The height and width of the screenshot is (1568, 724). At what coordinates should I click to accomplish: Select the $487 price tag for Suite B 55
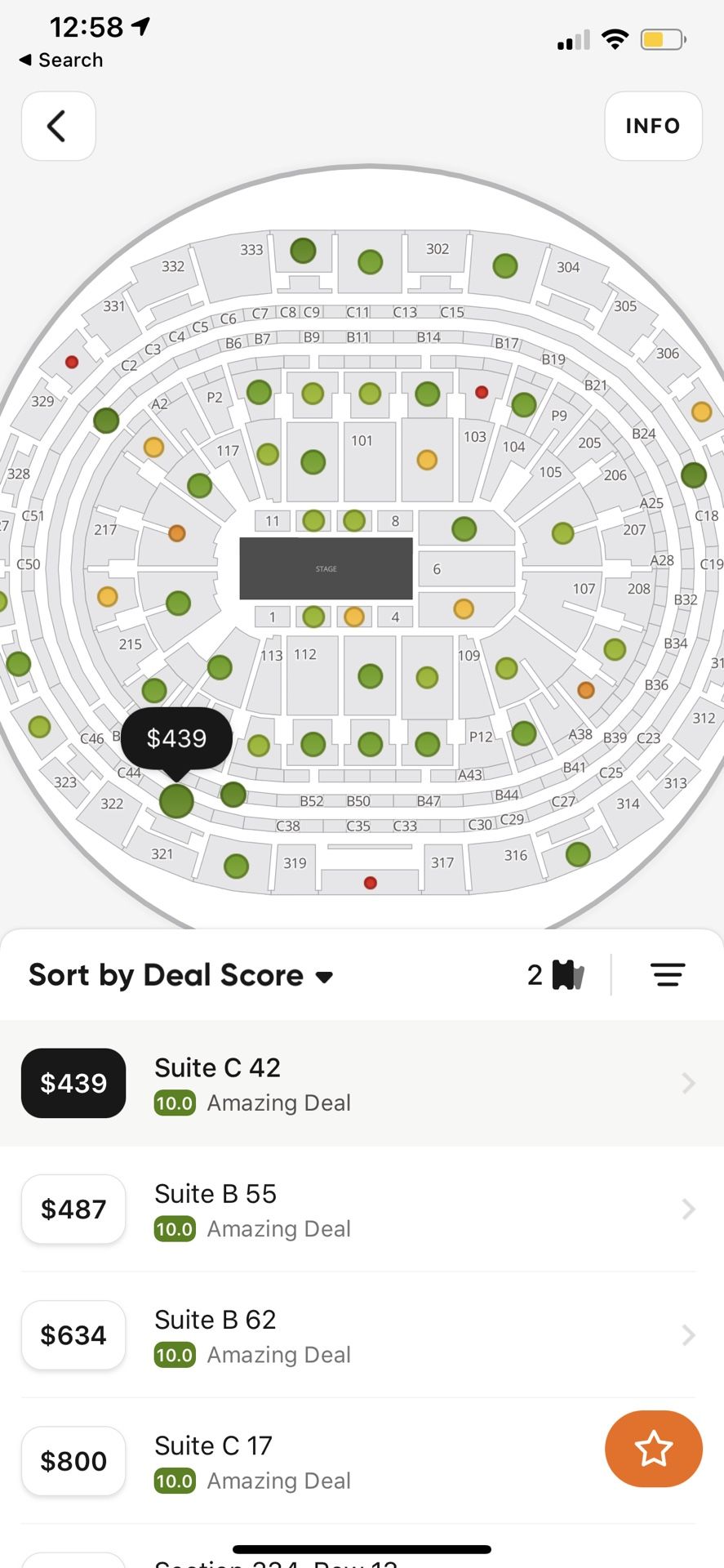tap(73, 1209)
